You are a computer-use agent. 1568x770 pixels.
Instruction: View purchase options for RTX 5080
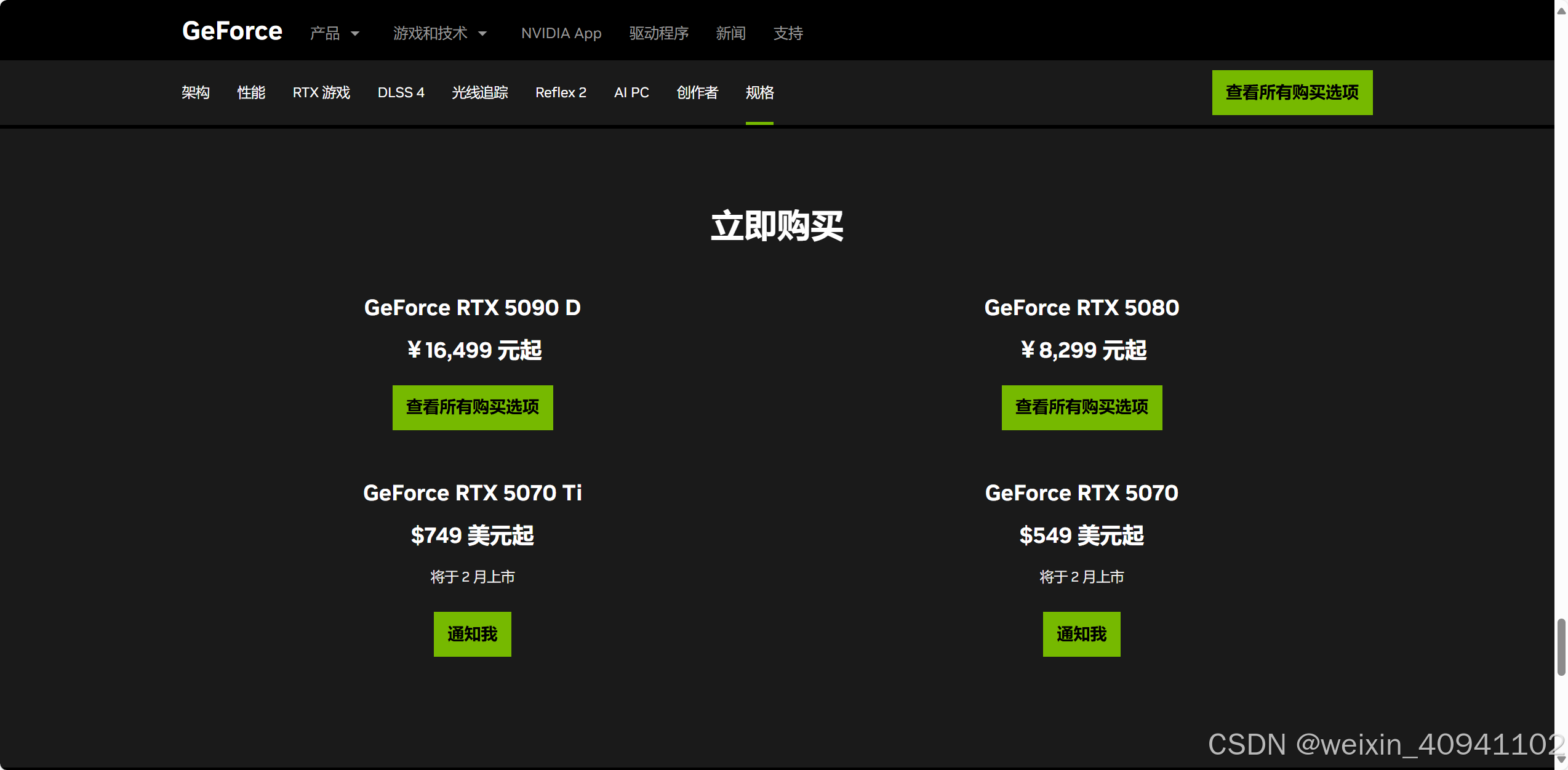1081,407
